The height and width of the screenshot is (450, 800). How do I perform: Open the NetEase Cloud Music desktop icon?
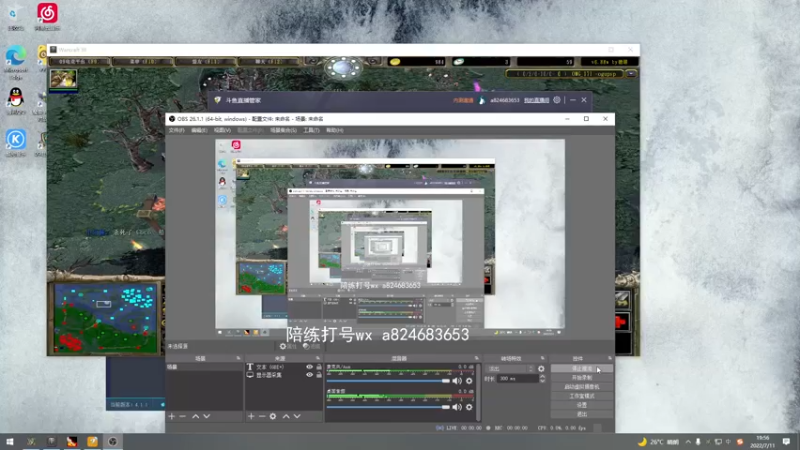point(47,14)
